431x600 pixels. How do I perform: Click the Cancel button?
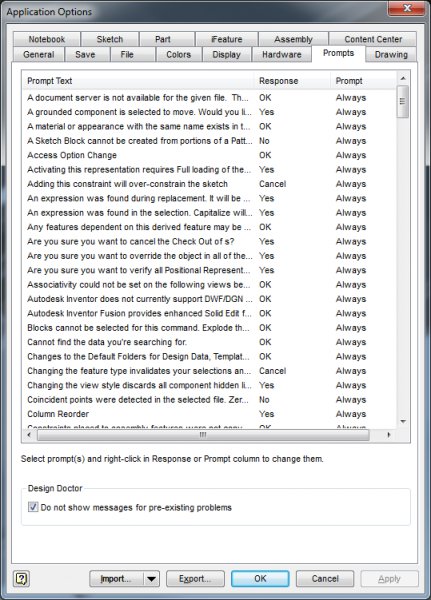click(x=325, y=579)
